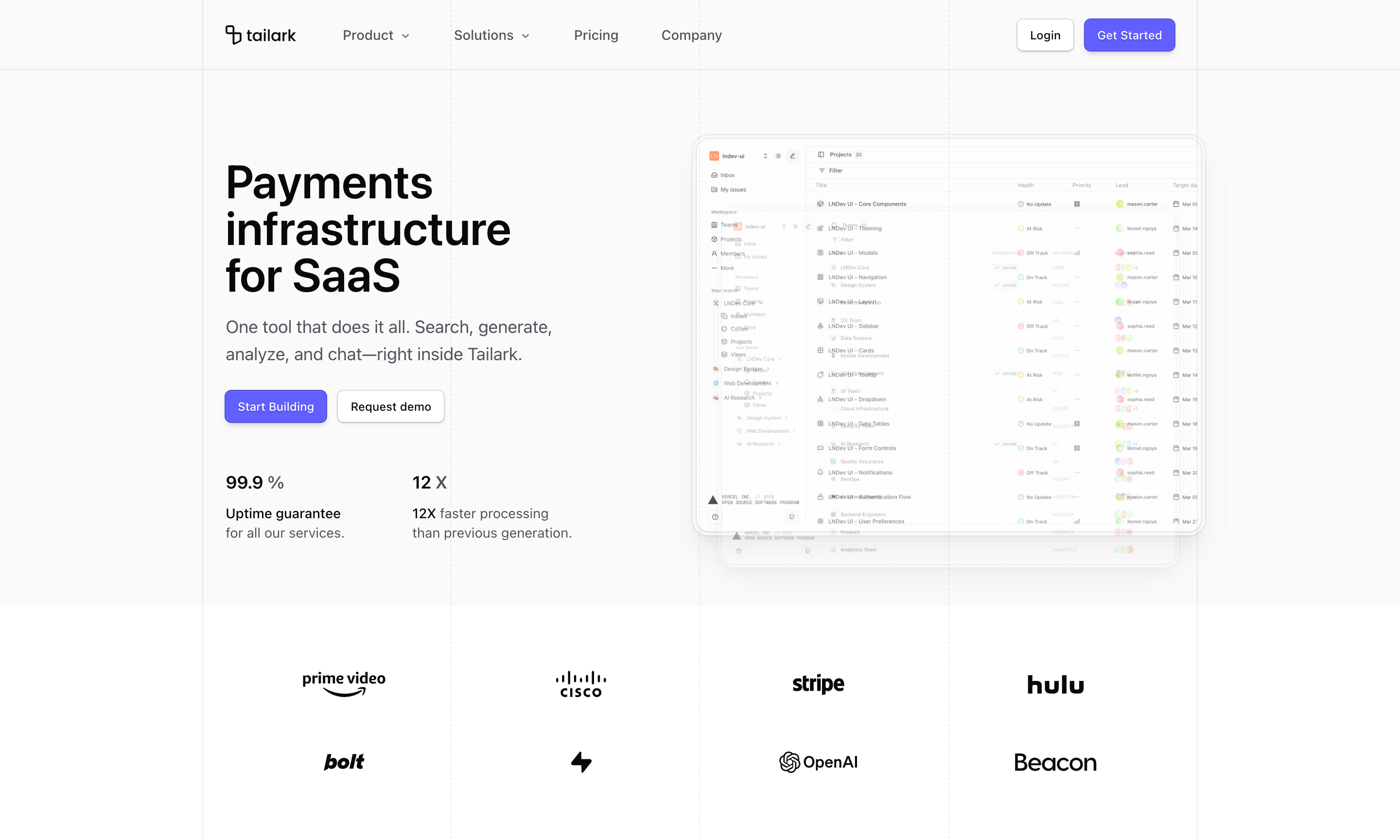Open Inbox in the preview sidebar
This screenshot has width=1400, height=840.
723,175
